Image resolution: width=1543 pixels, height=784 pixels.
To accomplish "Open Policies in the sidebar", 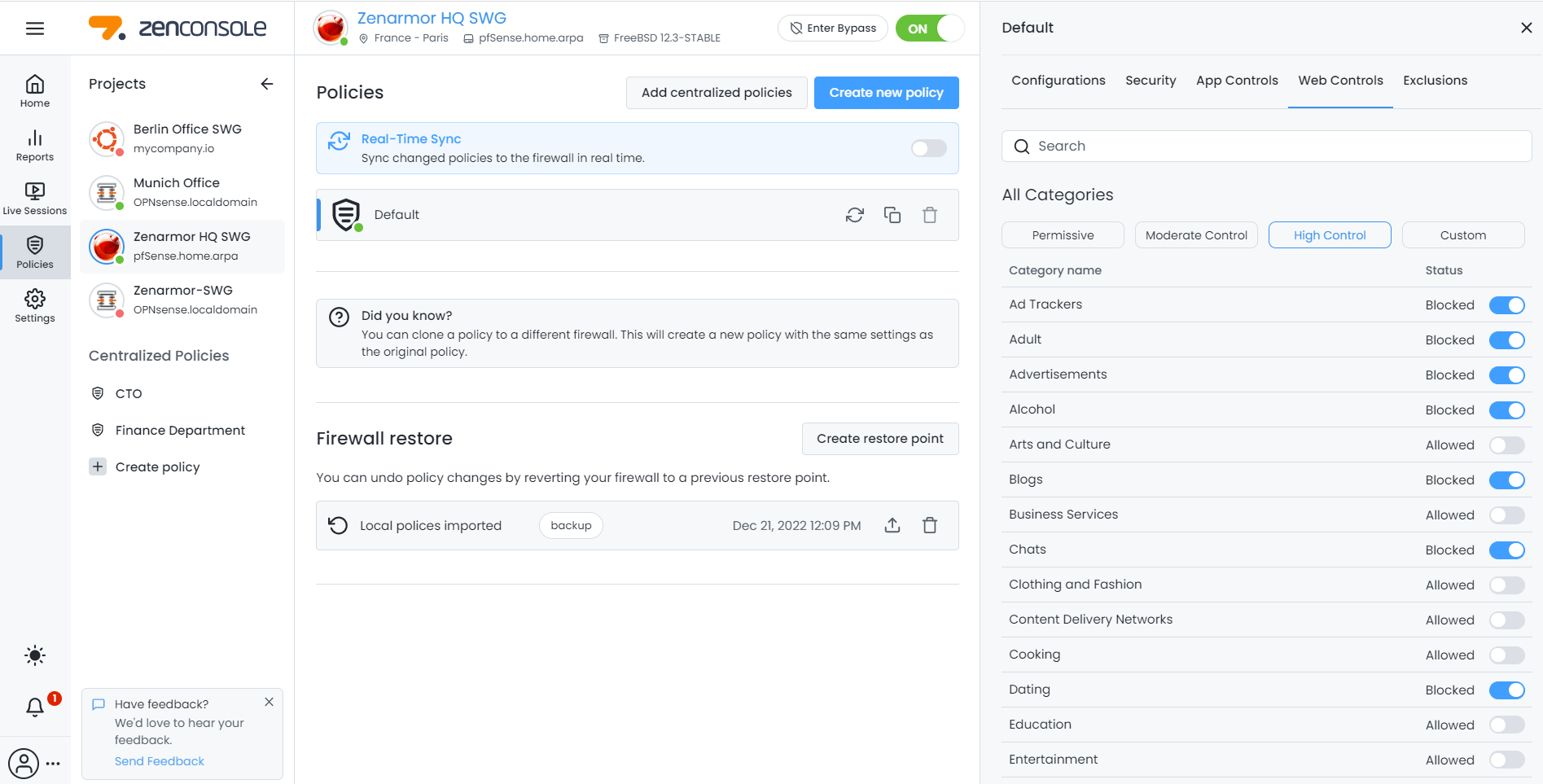I will (35, 252).
